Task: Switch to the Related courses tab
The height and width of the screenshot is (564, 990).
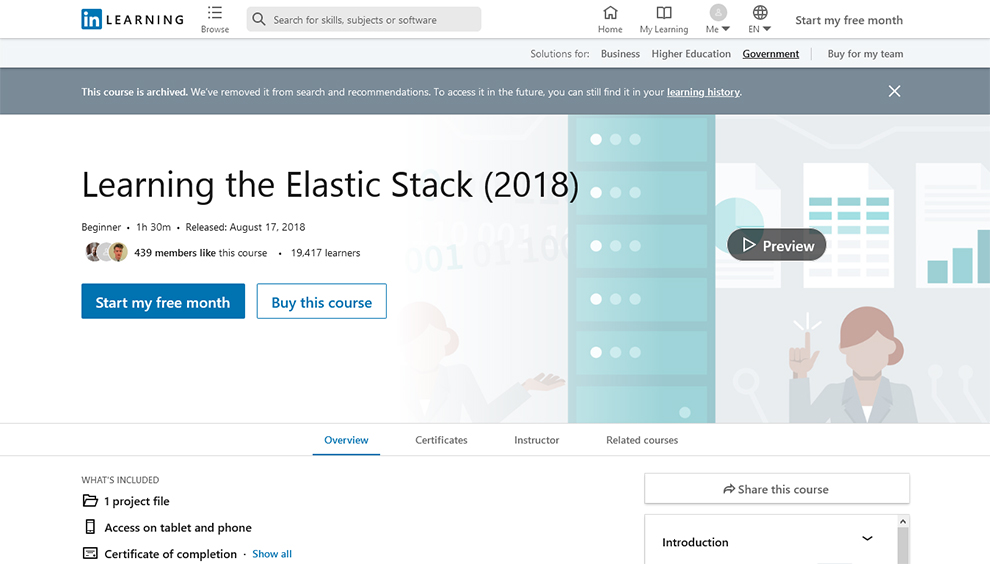Action: point(642,440)
